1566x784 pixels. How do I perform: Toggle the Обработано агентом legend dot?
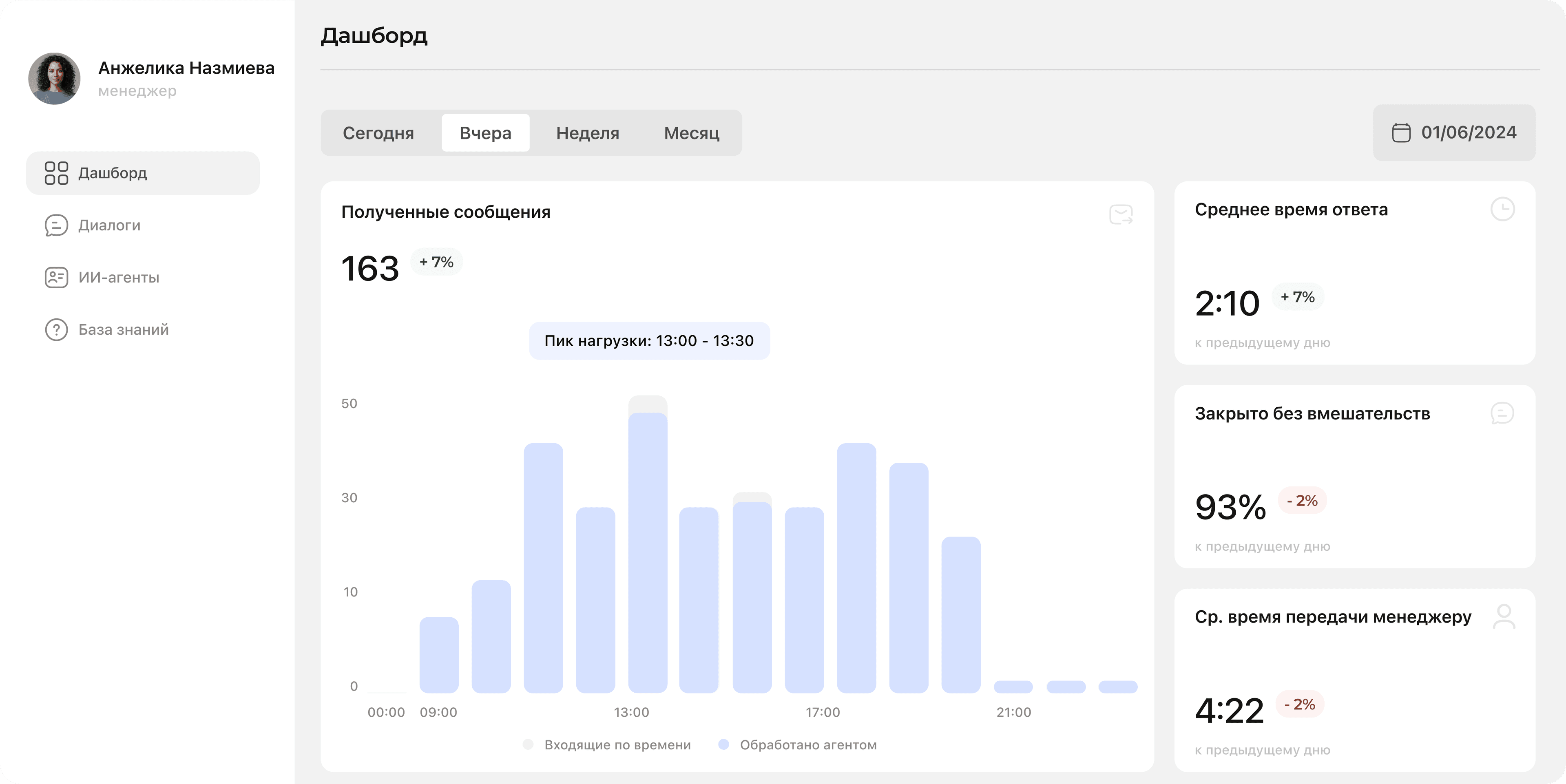723,744
